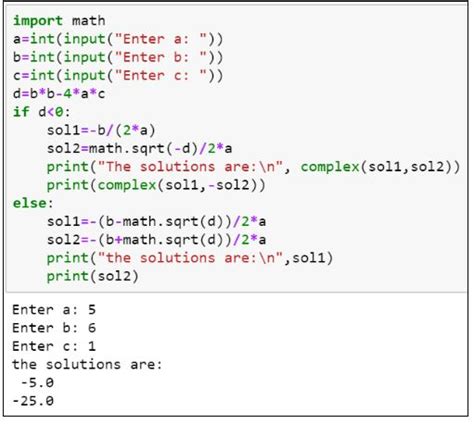Image resolution: width=474 pixels, height=424 pixels.
Task: Click the sol1=-b/(2*a) line
Action: pyautogui.click(x=101, y=130)
